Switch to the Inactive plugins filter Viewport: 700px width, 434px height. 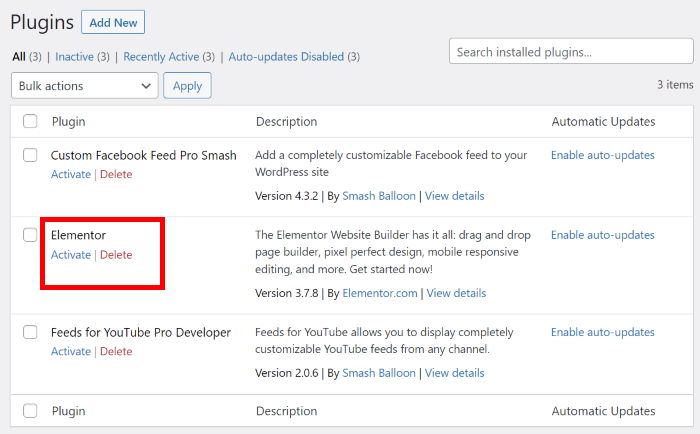pyautogui.click(x=74, y=57)
